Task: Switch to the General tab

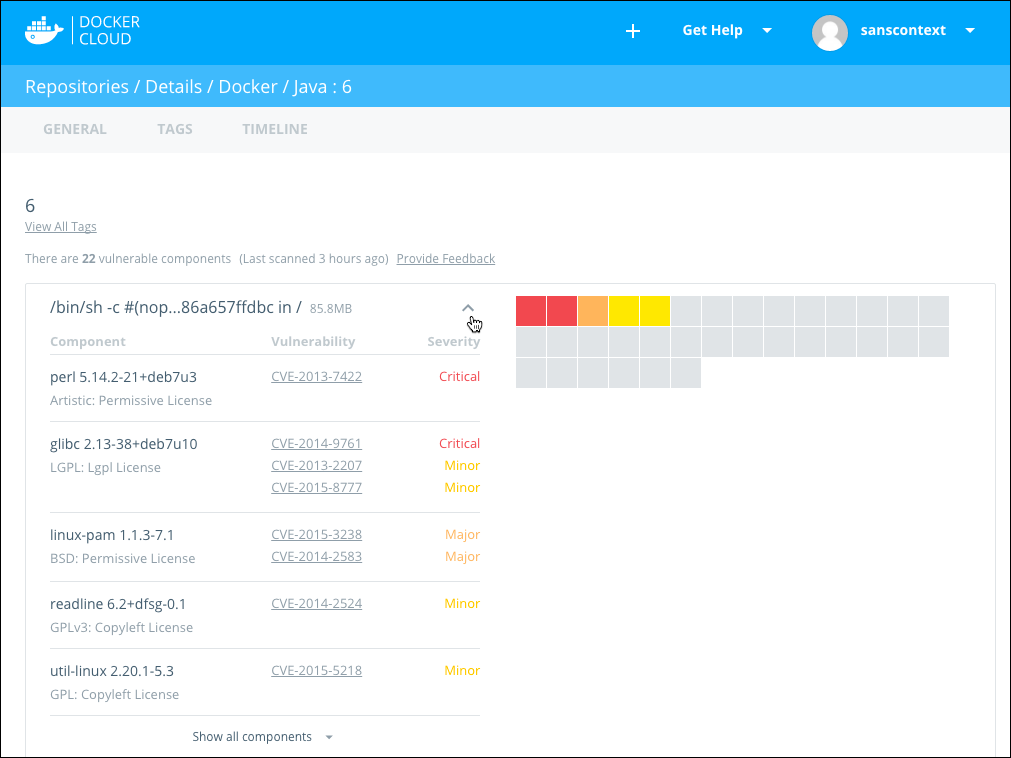Action: coord(75,129)
